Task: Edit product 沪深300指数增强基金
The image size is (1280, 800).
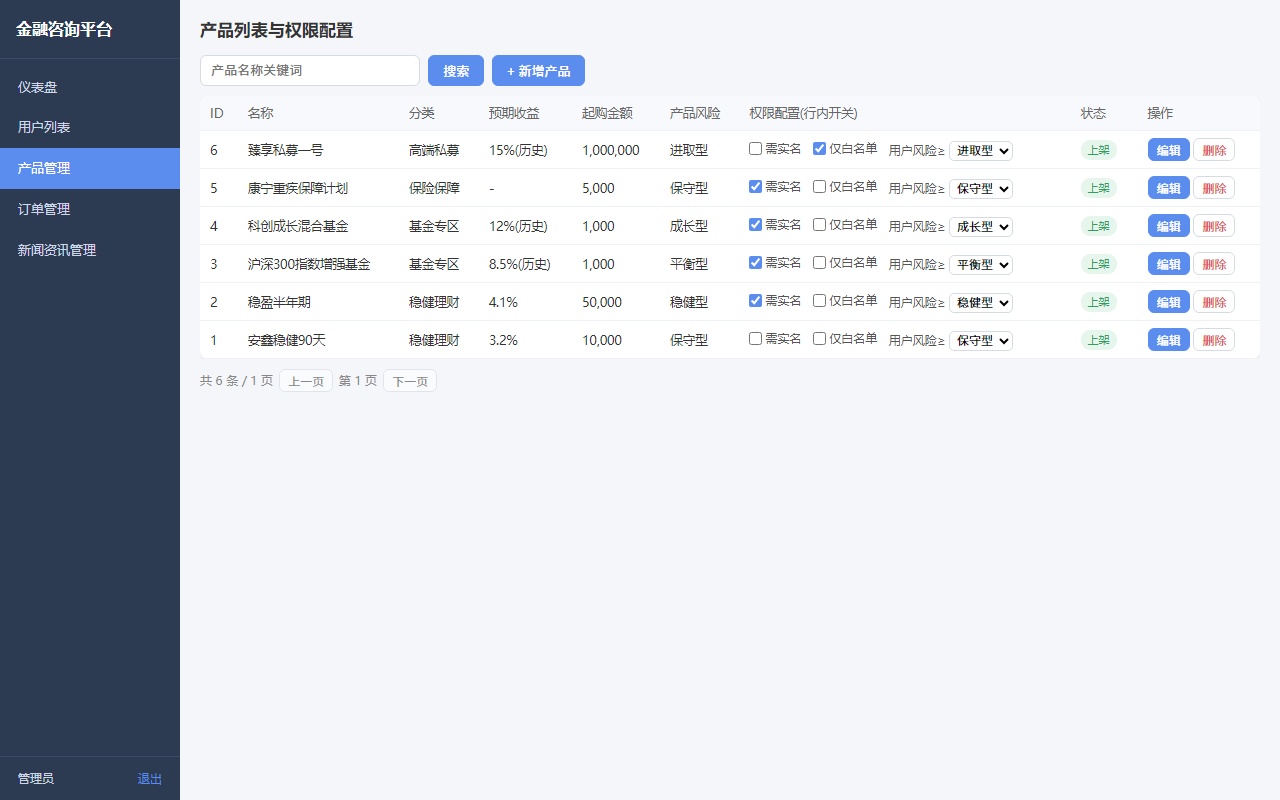Action: point(1169,264)
